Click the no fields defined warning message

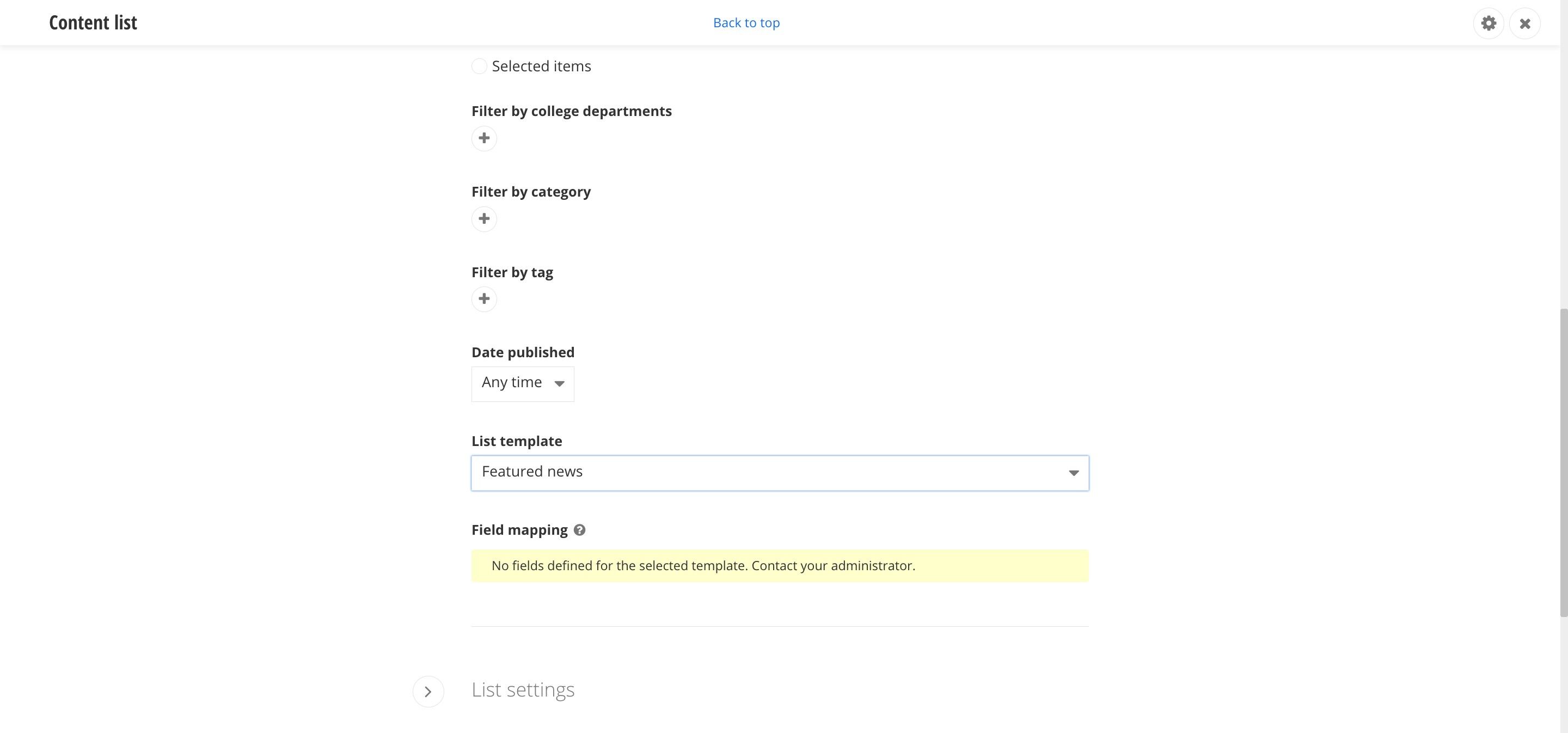point(780,566)
